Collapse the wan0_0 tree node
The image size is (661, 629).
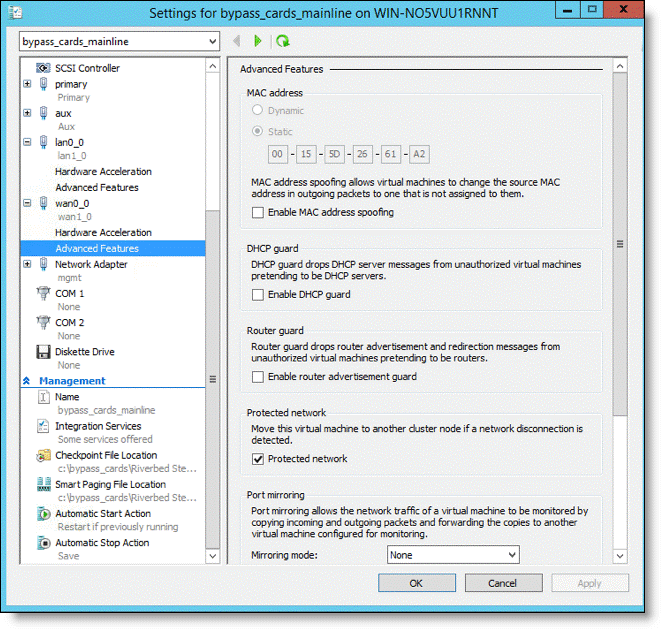[x=28, y=202]
